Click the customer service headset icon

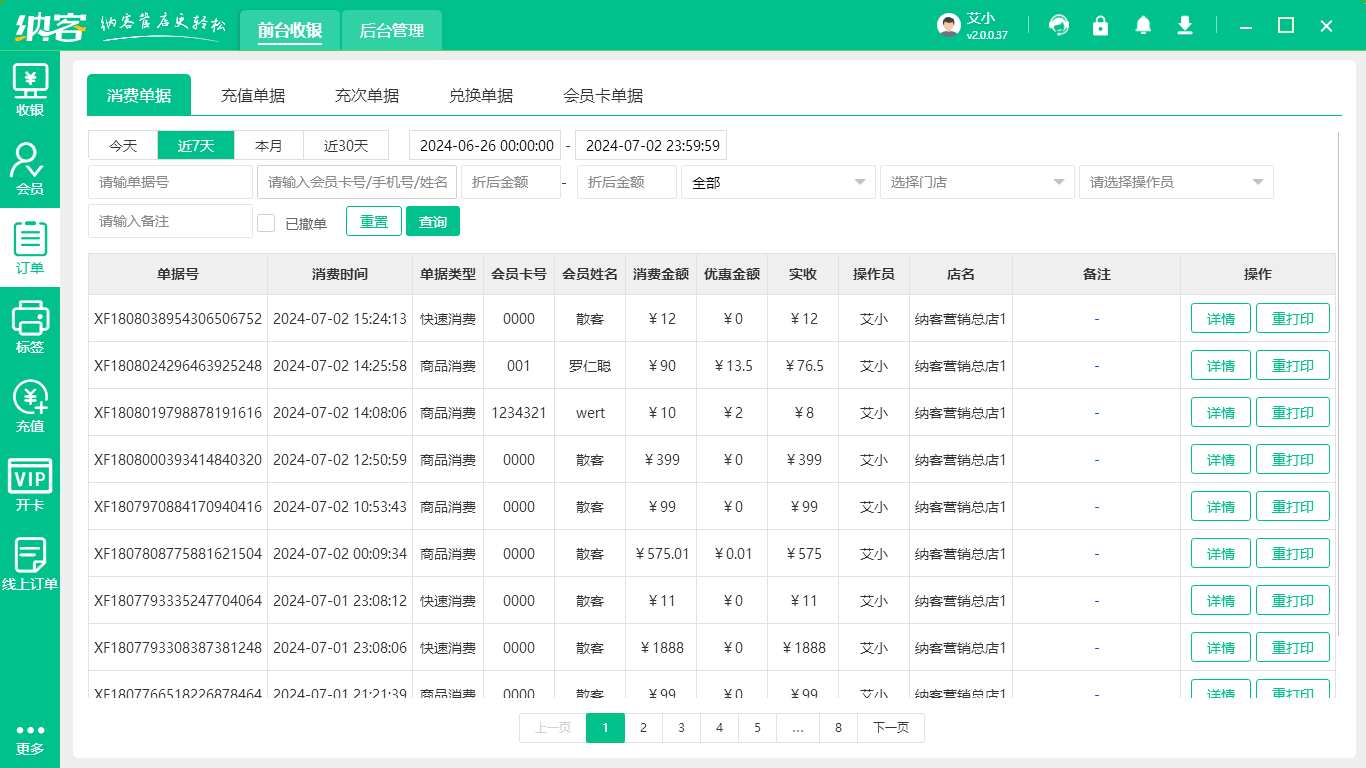[x=1059, y=25]
